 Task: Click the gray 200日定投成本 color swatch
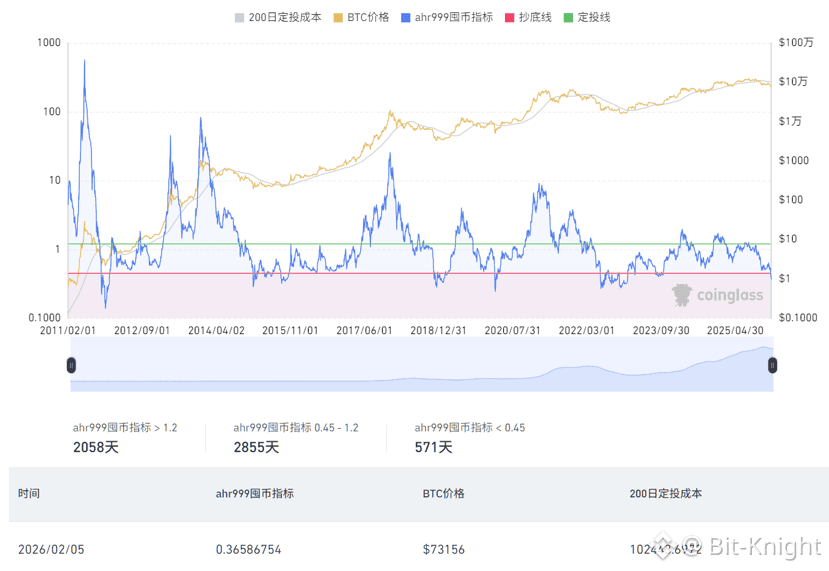pos(240,18)
